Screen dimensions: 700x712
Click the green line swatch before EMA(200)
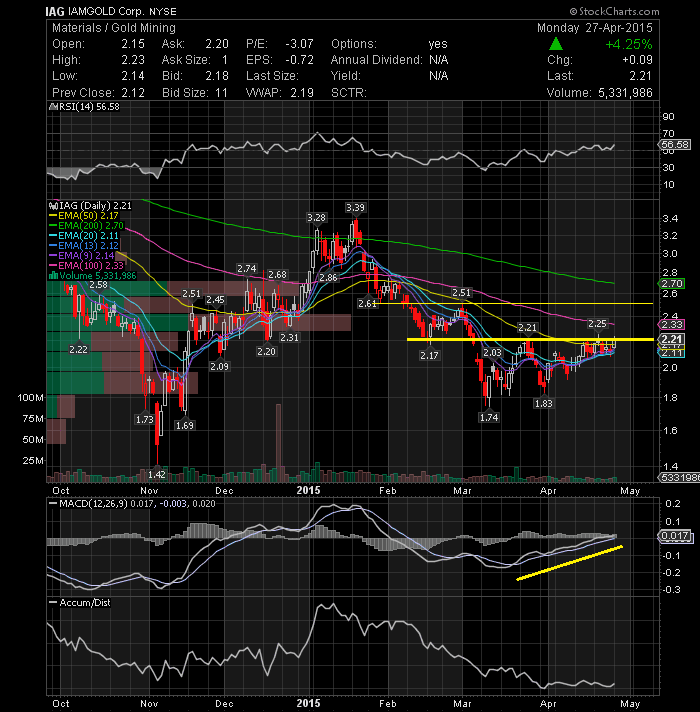[53, 226]
